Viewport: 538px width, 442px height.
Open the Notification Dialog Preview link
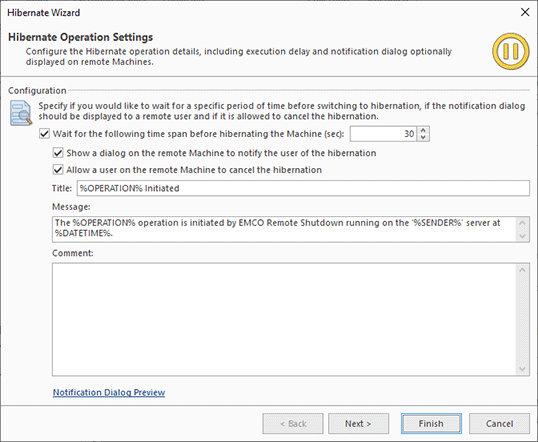tap(109, 392)
